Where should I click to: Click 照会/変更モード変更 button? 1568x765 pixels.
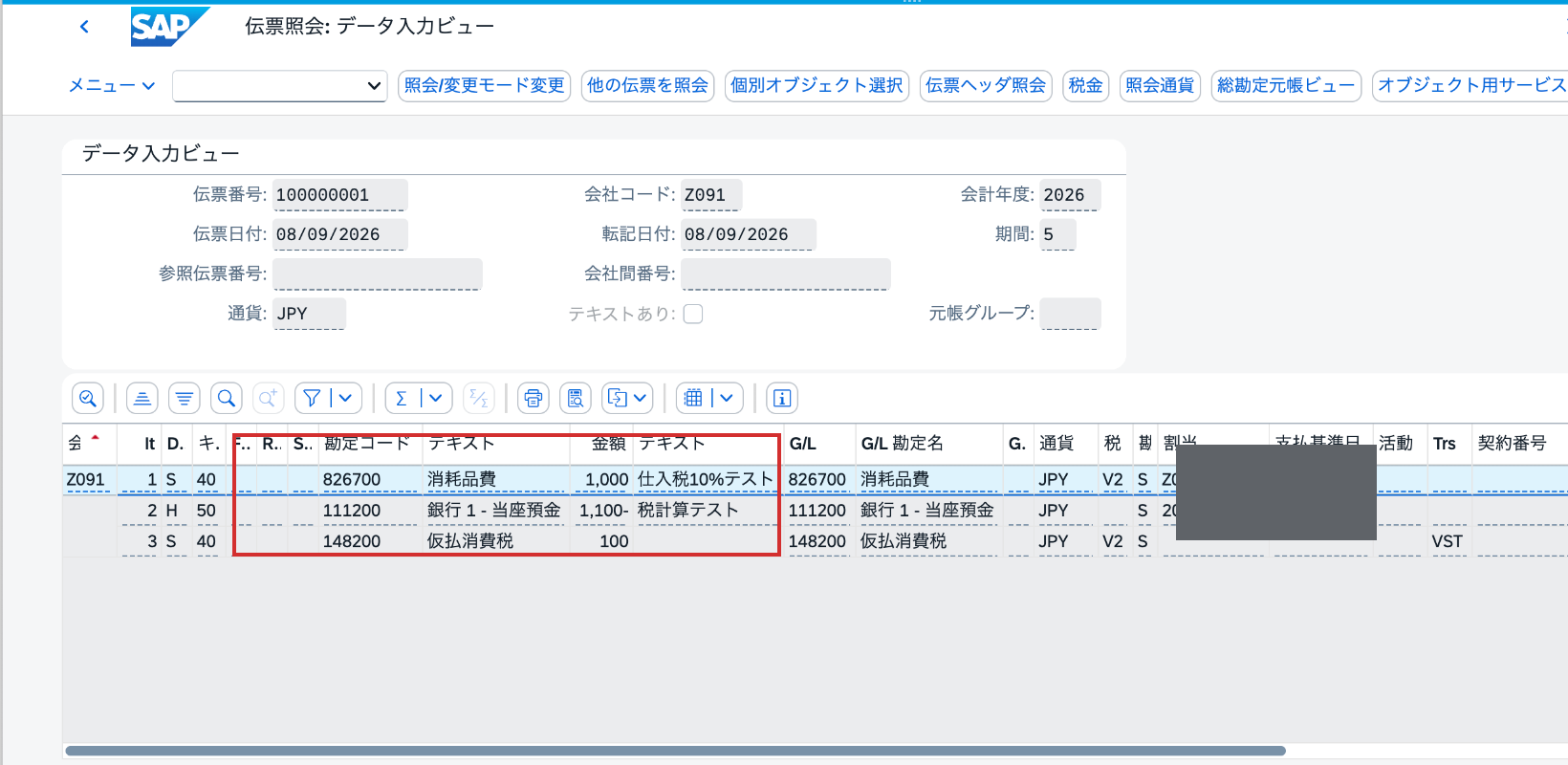485,86
